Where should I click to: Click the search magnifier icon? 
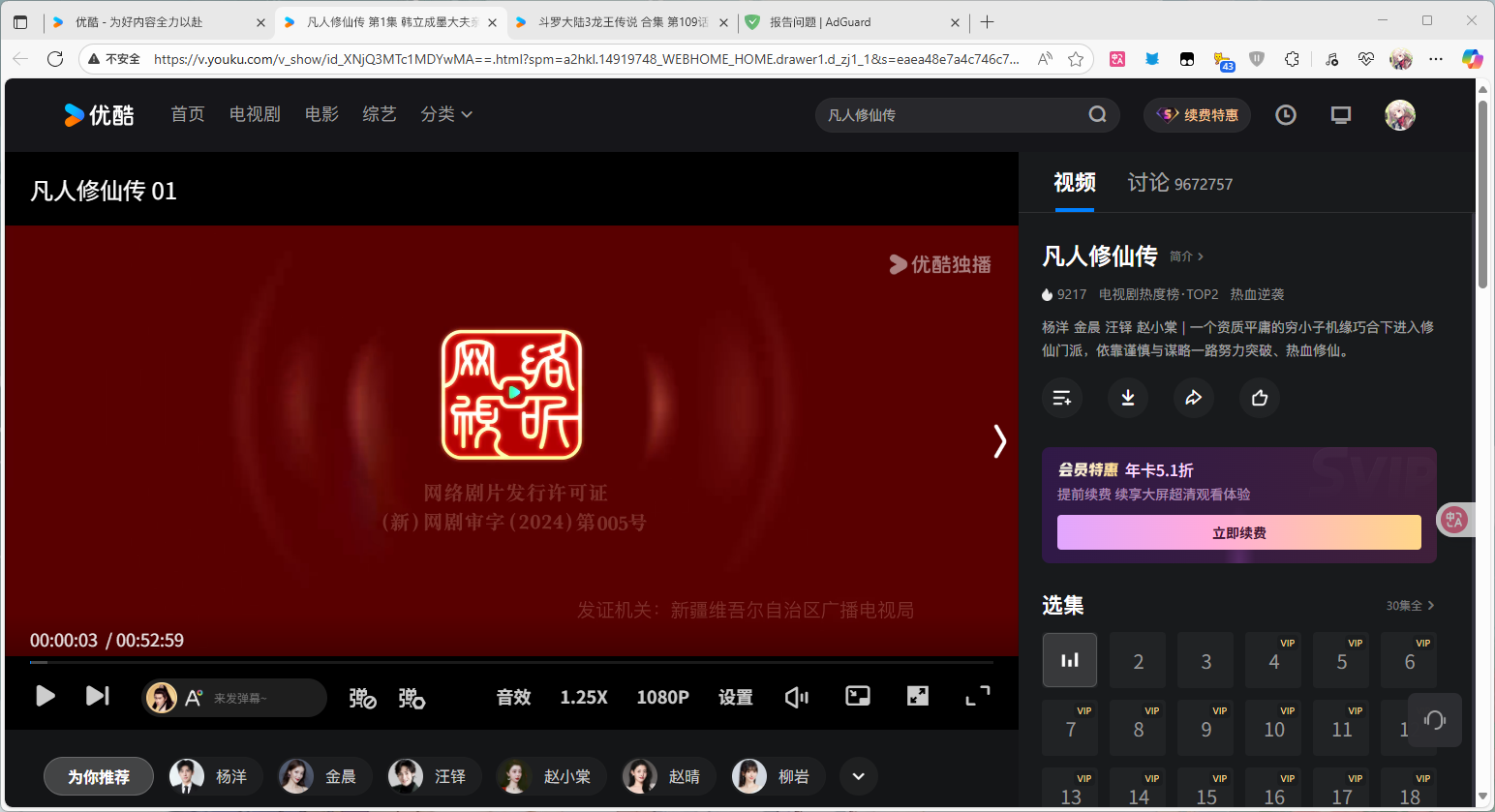(1097, 114)
